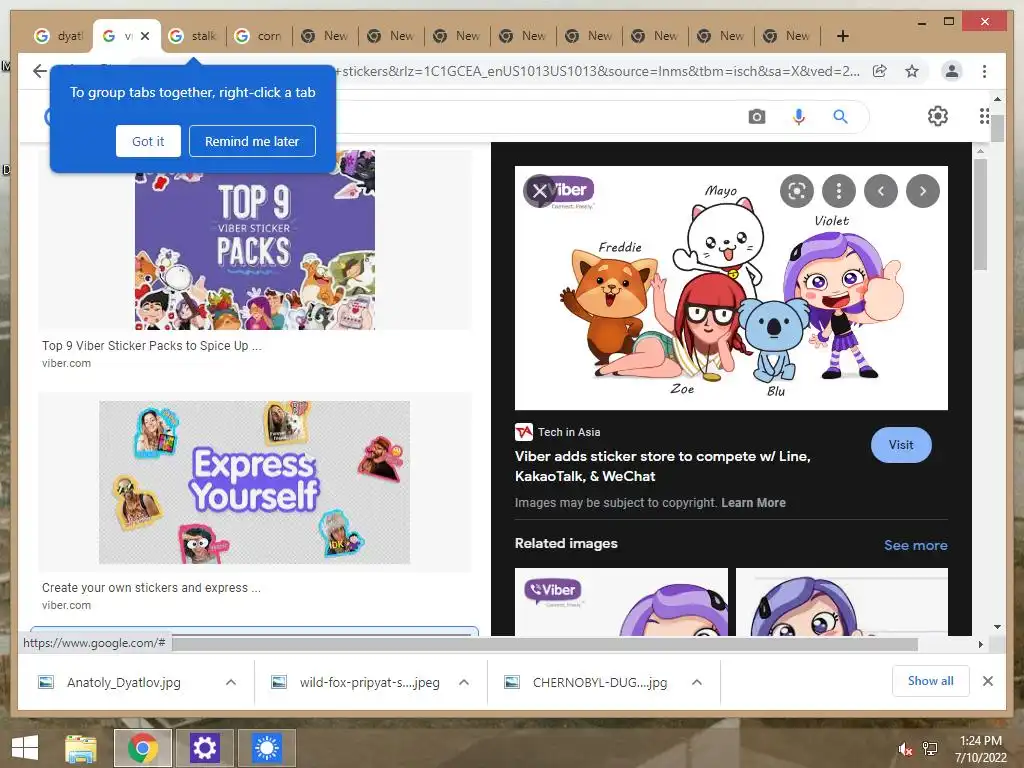Open Google quick settings gear
Image resolution: width=1024 pixels, height=768 pixels.
click(x=938, y=116)
